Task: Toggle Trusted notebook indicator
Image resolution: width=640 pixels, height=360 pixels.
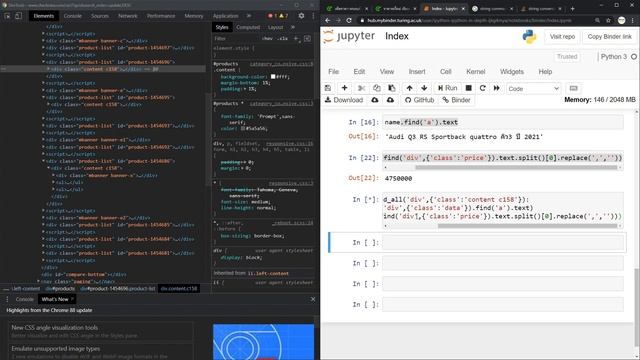Action: click(x=567, y=57)
